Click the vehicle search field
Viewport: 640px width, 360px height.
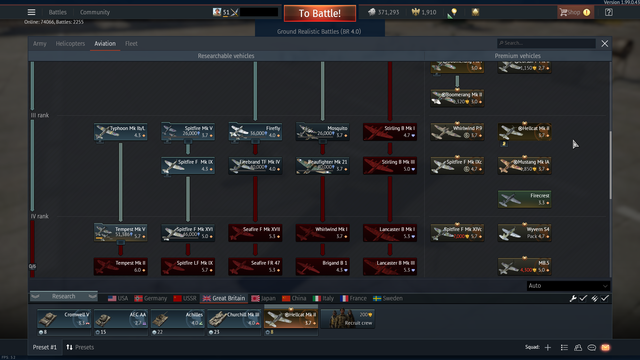tap(546, 43)
